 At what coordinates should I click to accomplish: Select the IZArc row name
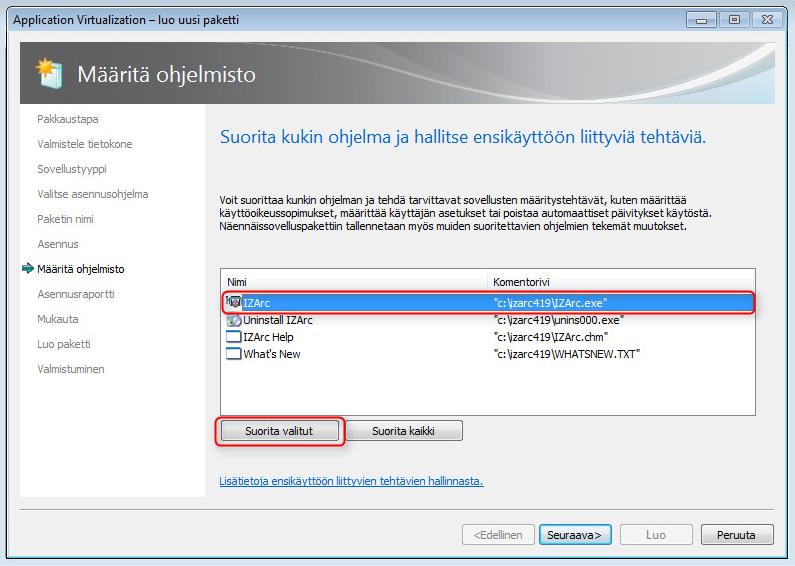tap(257, 303)
